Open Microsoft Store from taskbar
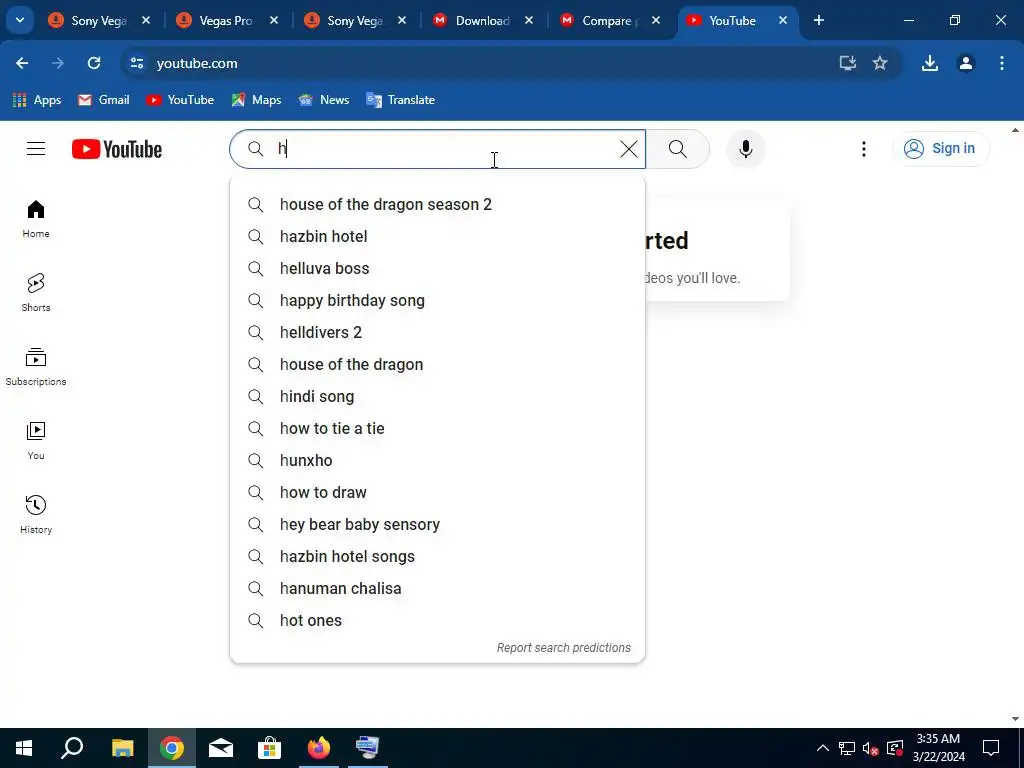This screenshot has height=768, width=1024. (269, 748)
